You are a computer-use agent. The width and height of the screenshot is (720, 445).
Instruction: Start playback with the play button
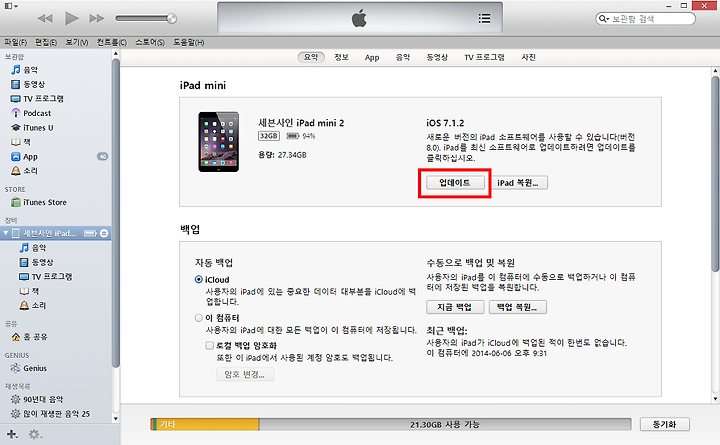pyautogui.click(x=71, y=18)
